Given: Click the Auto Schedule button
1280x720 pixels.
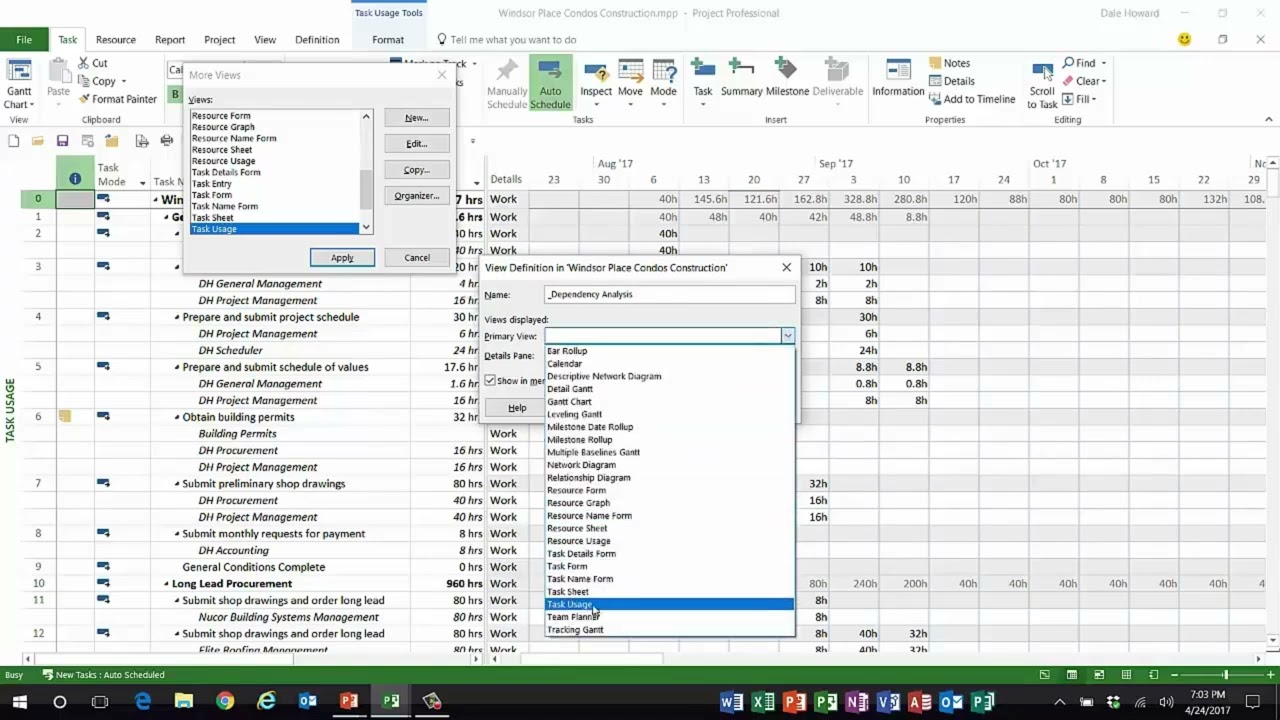Looking at the screenshot, I should coord(550,82).
